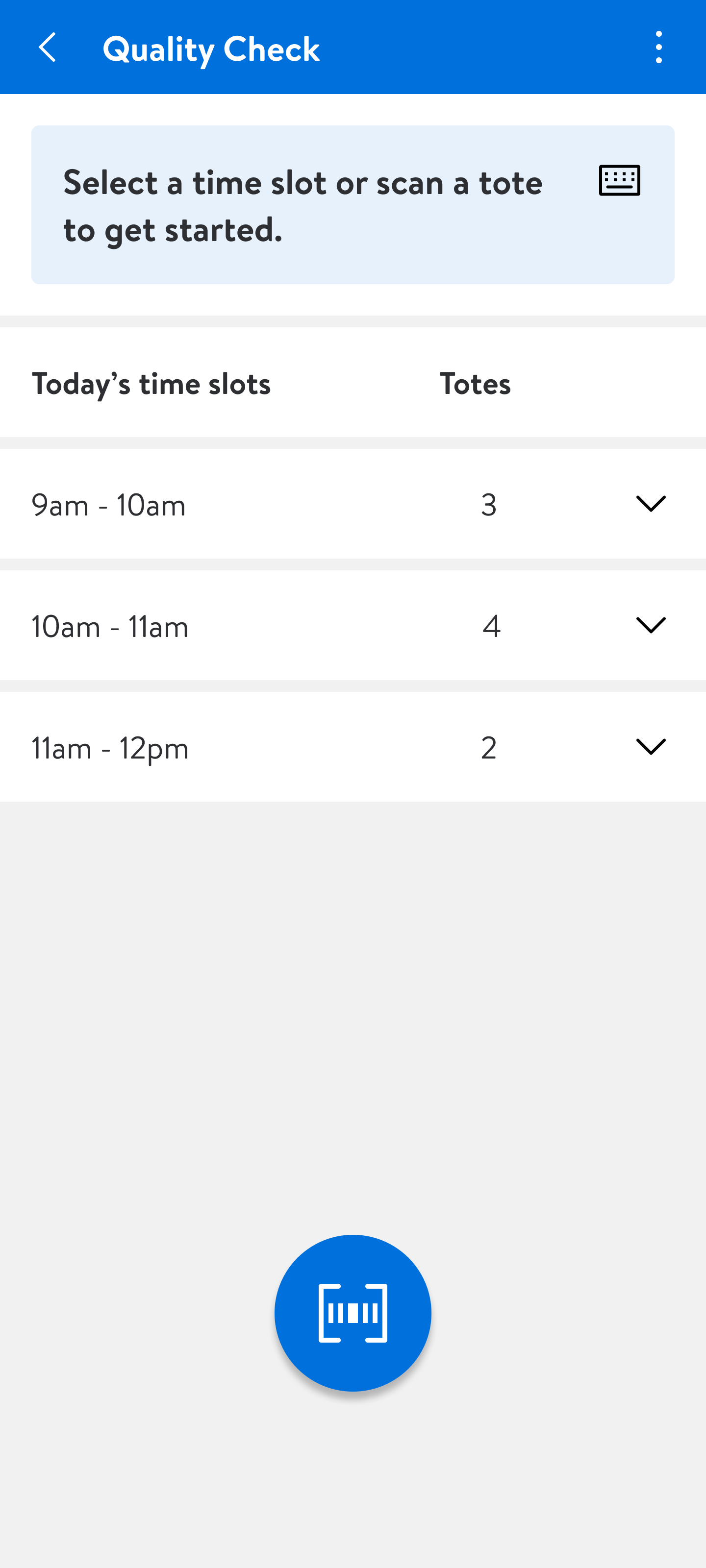Click the "Today's time slots" column header
This screenshot has height=1568, width=706.
pos(151,384)
